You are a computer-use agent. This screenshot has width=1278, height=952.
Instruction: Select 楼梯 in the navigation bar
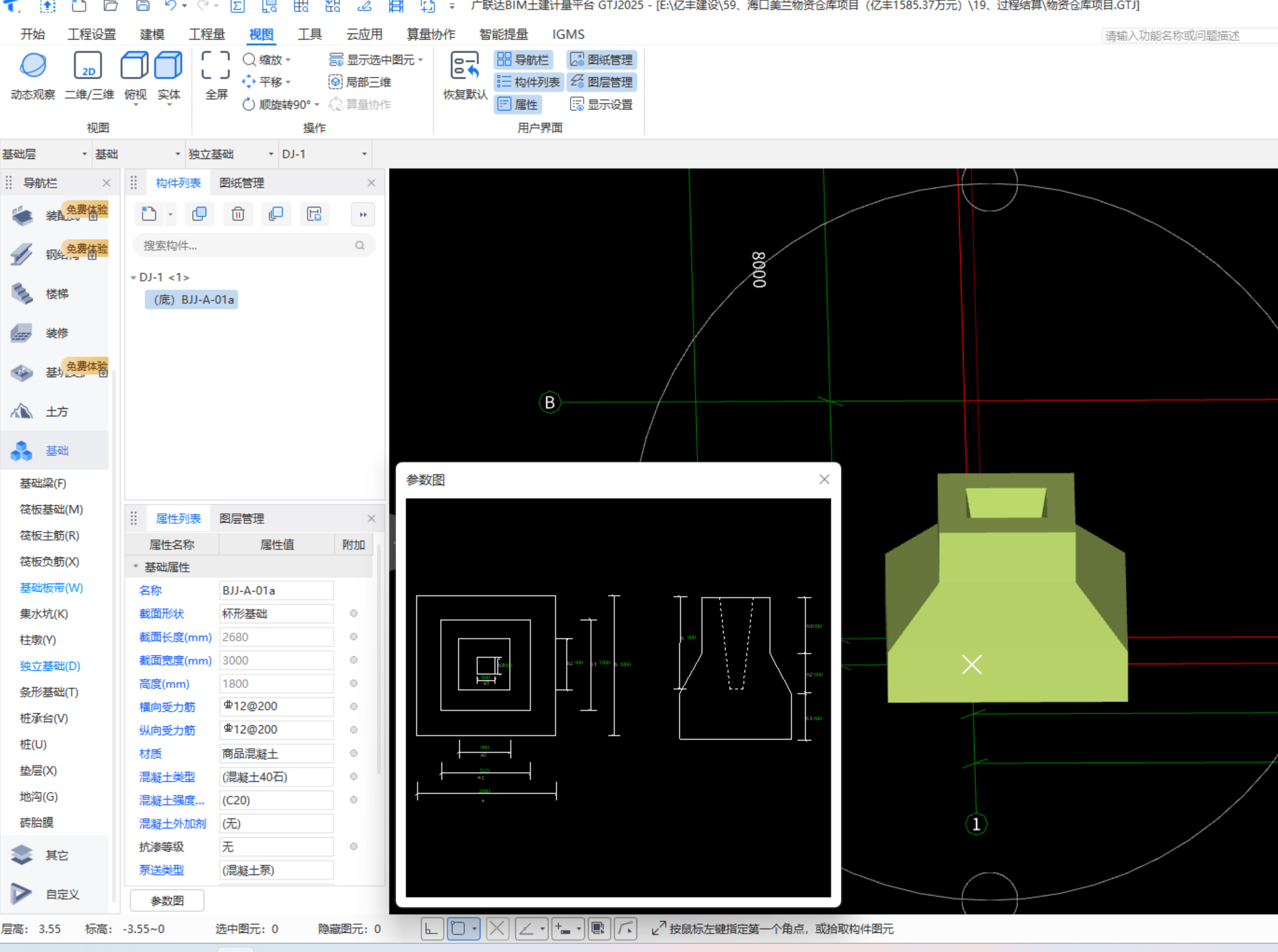pyautogui.click(x=55, y=293)
